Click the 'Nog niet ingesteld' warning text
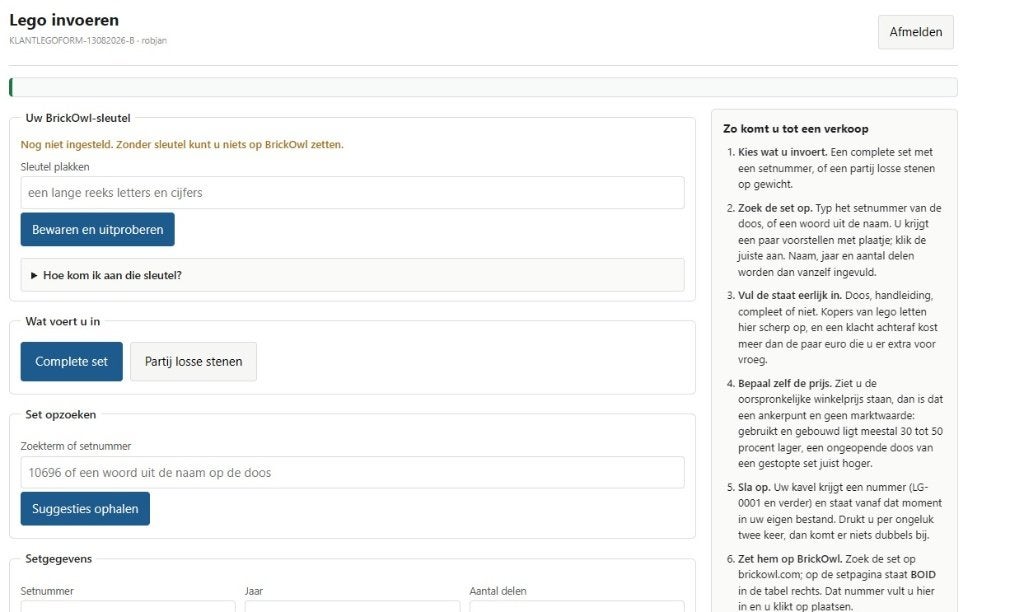 [x=182, y=144]
